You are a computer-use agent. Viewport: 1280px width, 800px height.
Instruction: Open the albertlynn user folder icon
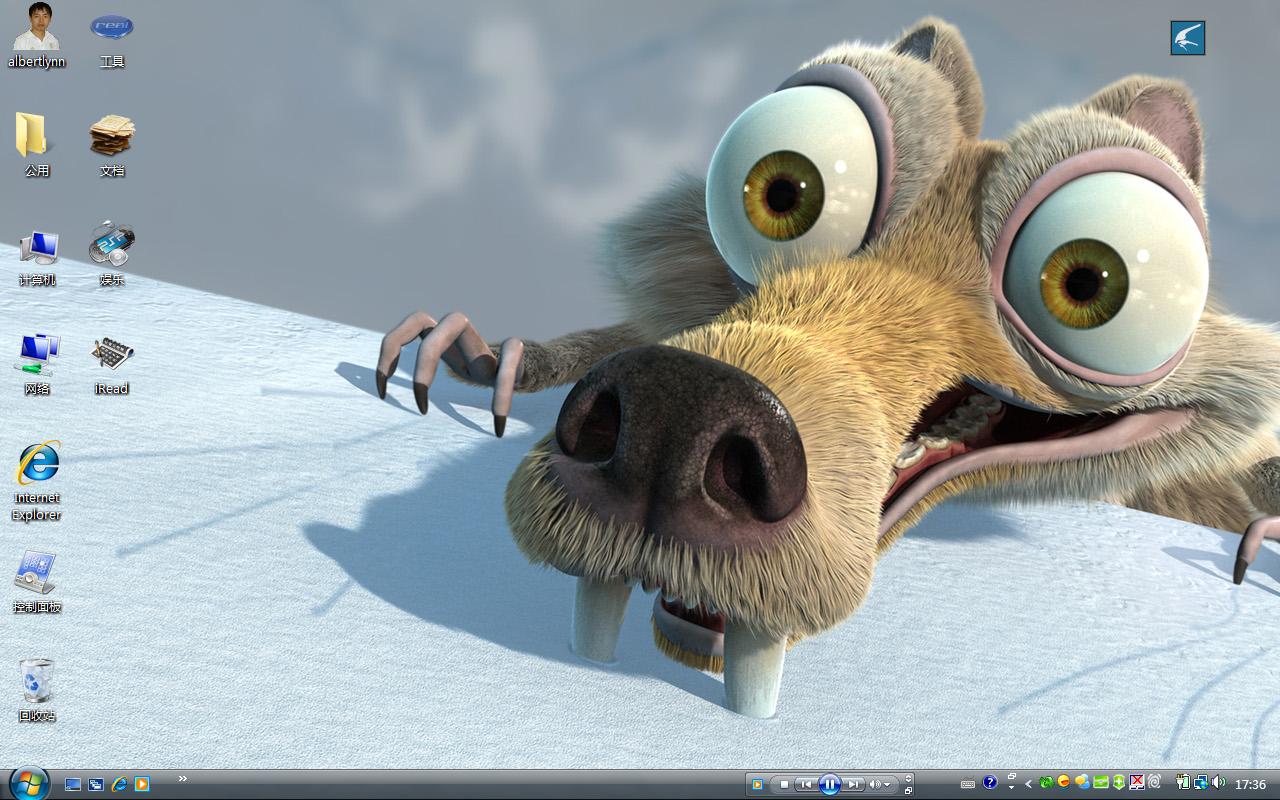click(37, 35)
